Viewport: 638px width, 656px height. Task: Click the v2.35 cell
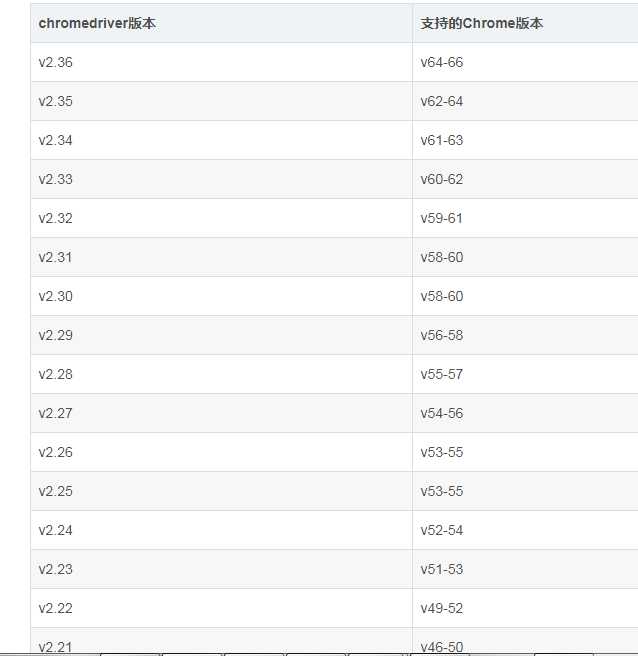pos(222,101)
